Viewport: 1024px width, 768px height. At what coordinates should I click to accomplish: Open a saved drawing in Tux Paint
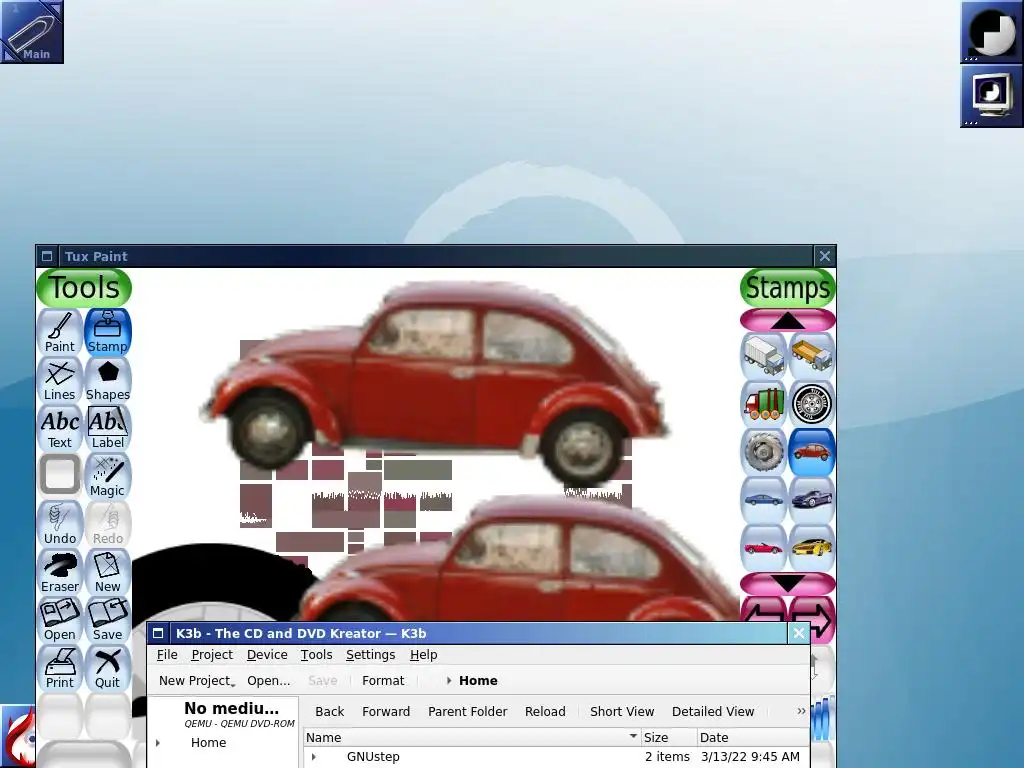pyautogui.click(x=59, y=620)
